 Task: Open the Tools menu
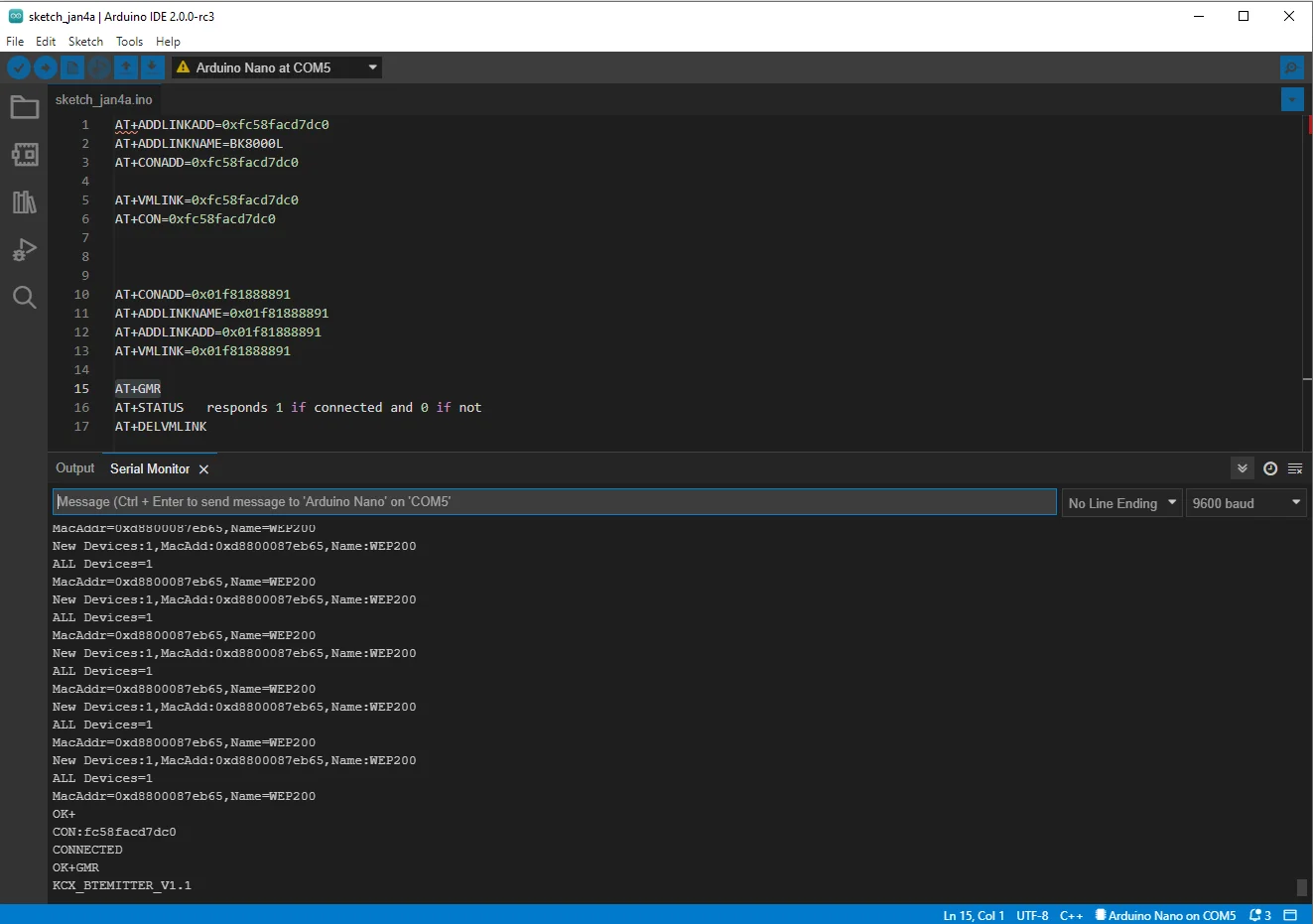click(129, 42)
